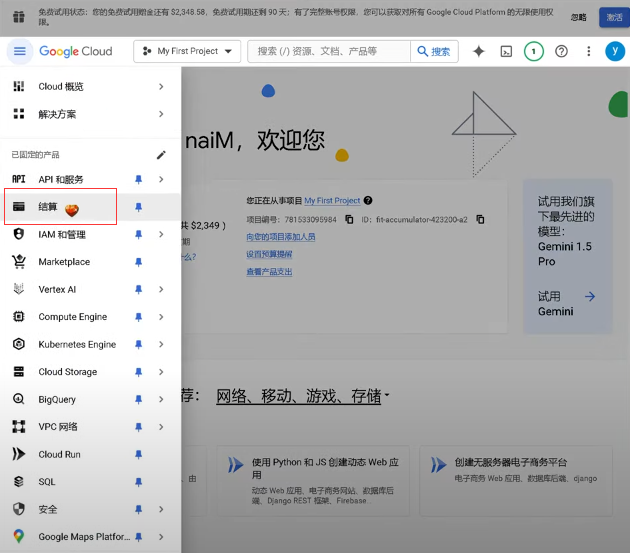Click the BigQuery magnifier icon
The image size is (630, 553).
point(18,399)
